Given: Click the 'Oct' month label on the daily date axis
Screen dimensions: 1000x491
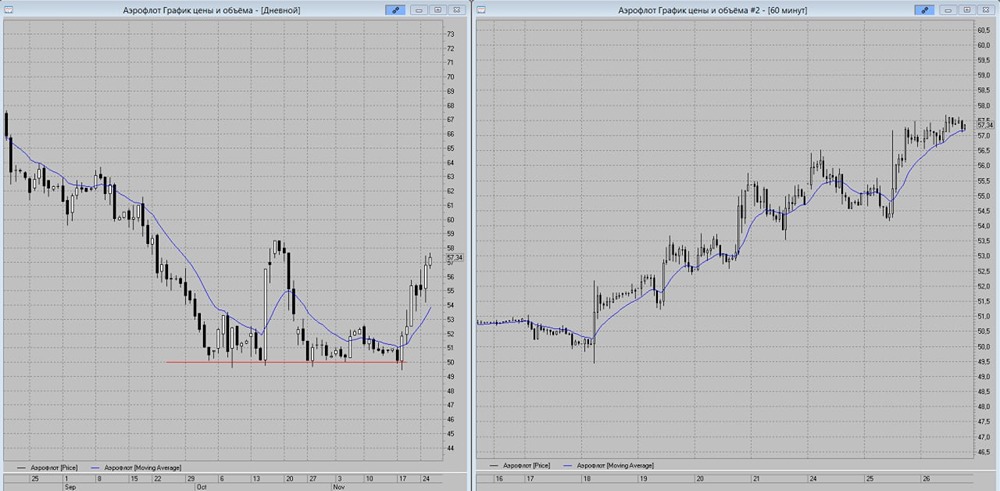Looking at the screenshot, I should 202,486.
